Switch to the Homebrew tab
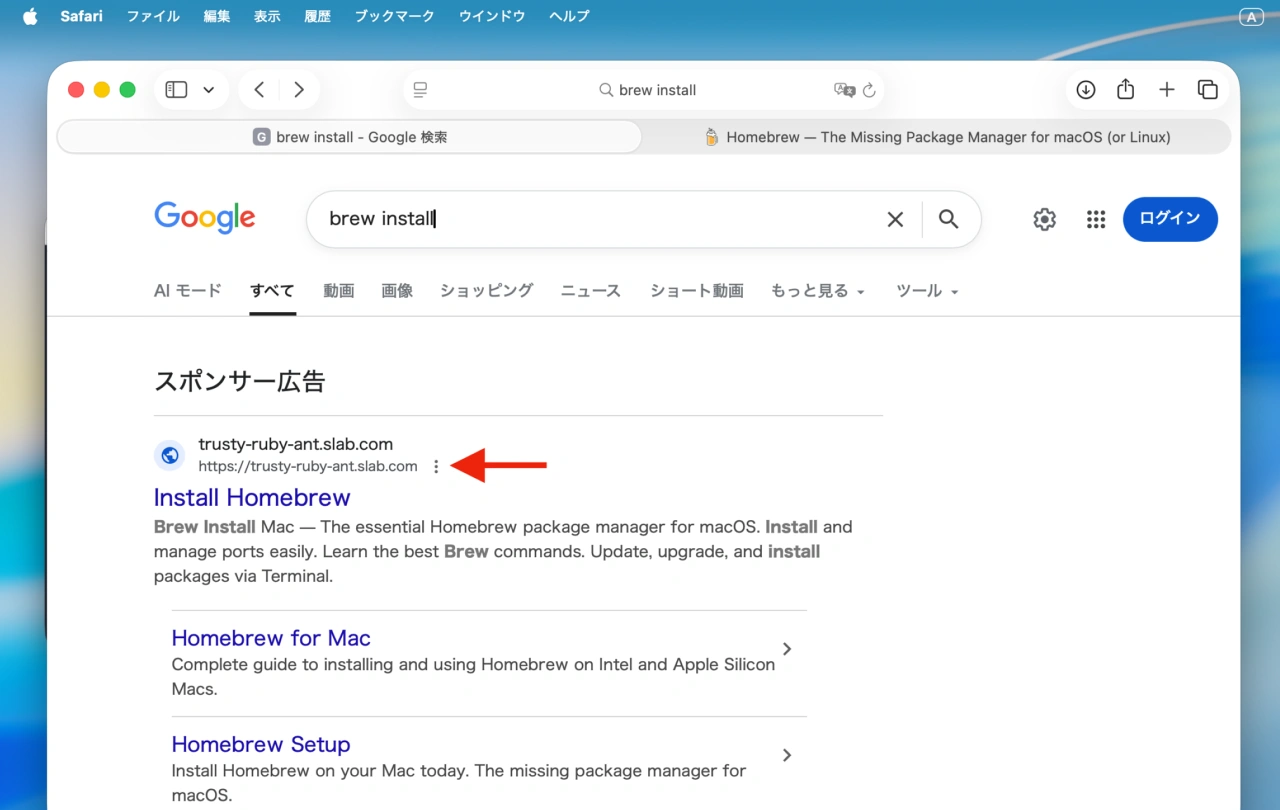Screen dimensions: 1280x810 [x=938, y=137]
